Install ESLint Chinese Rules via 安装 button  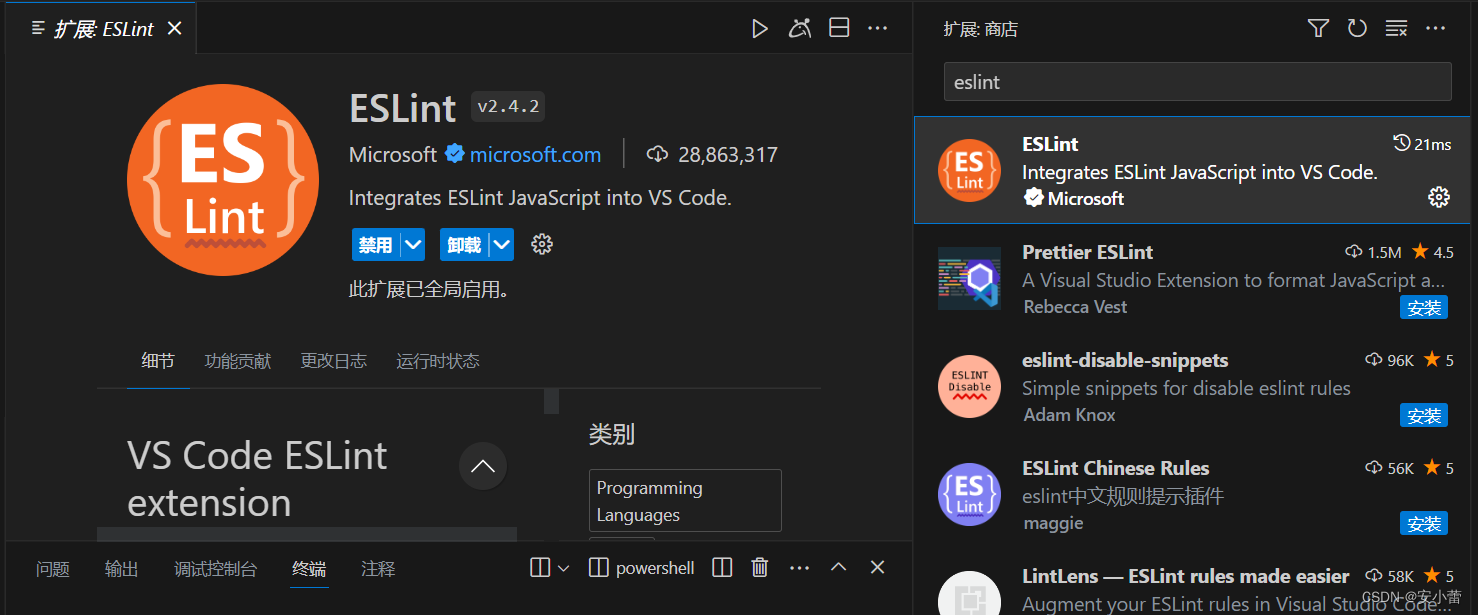coord(1424,523)
